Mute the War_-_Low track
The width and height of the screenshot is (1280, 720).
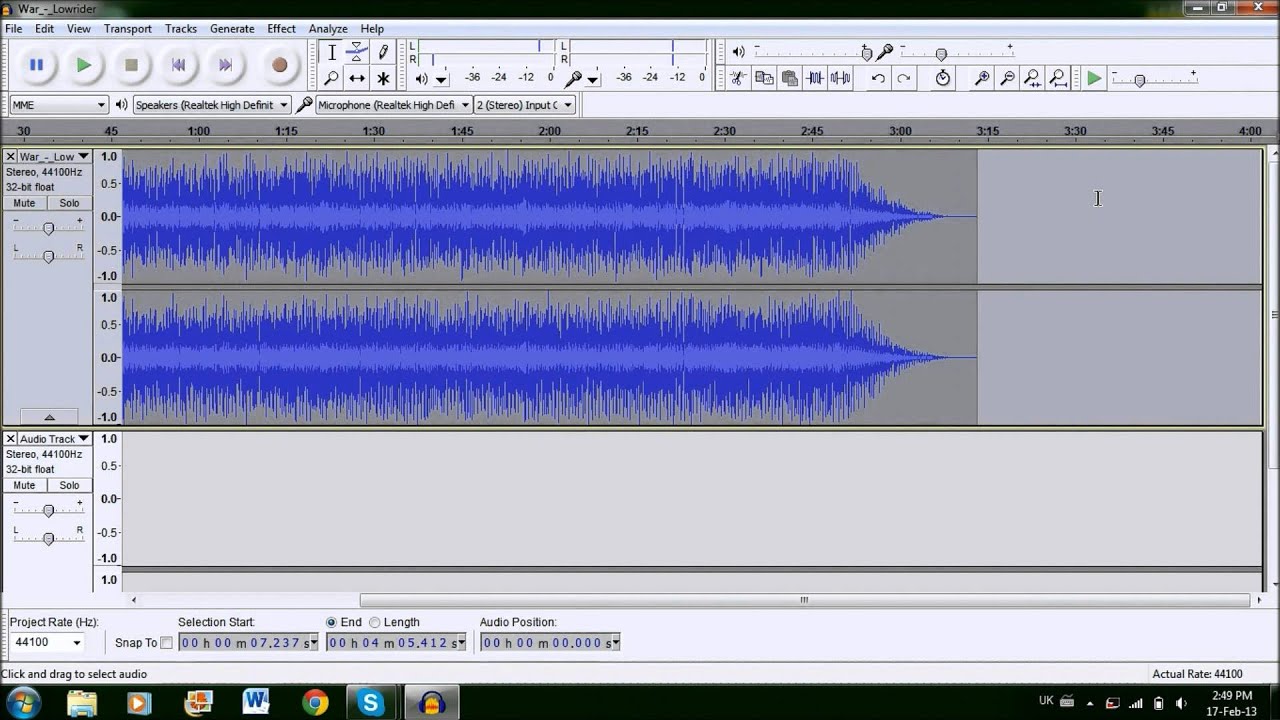(24, 203)
